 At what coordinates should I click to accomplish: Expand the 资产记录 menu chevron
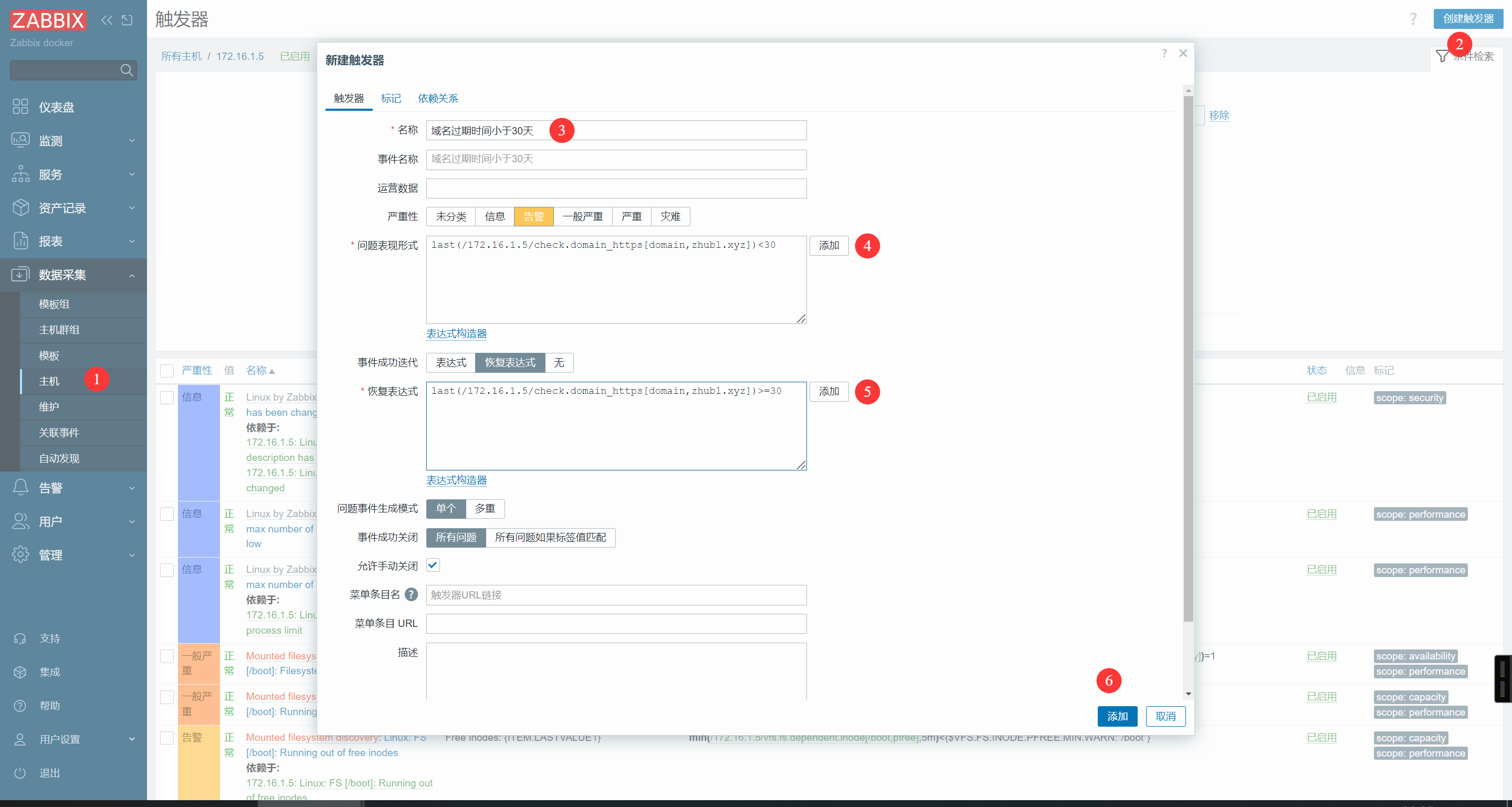pyautogui.click(x=132, y=208)
